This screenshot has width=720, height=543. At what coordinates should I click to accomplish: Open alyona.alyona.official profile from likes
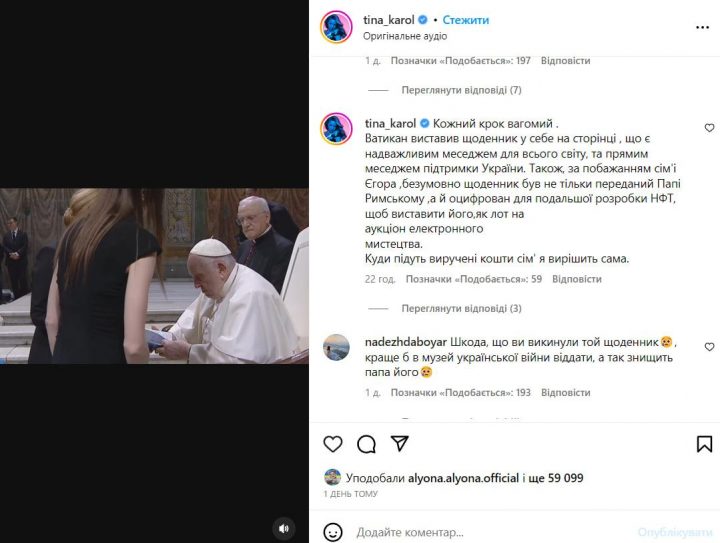[x=463, y=478]
